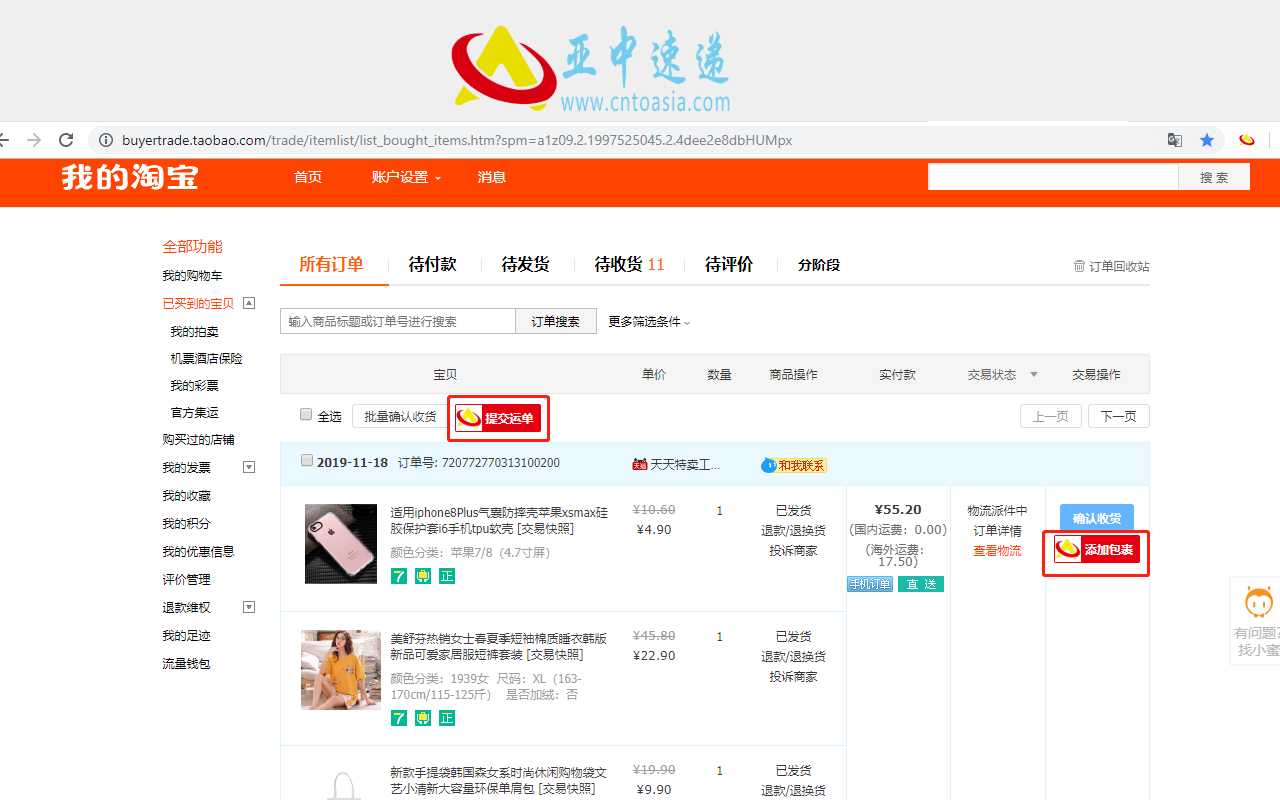This screenshot has height=800, width=1280.
Task: Switch to the 所有订单 tab
Action: (x=331, y=264)
